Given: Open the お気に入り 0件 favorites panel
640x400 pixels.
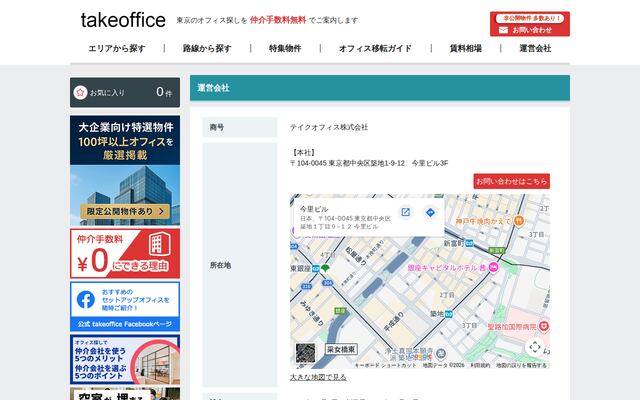Looking at the screenshot, I should point(125,92).
